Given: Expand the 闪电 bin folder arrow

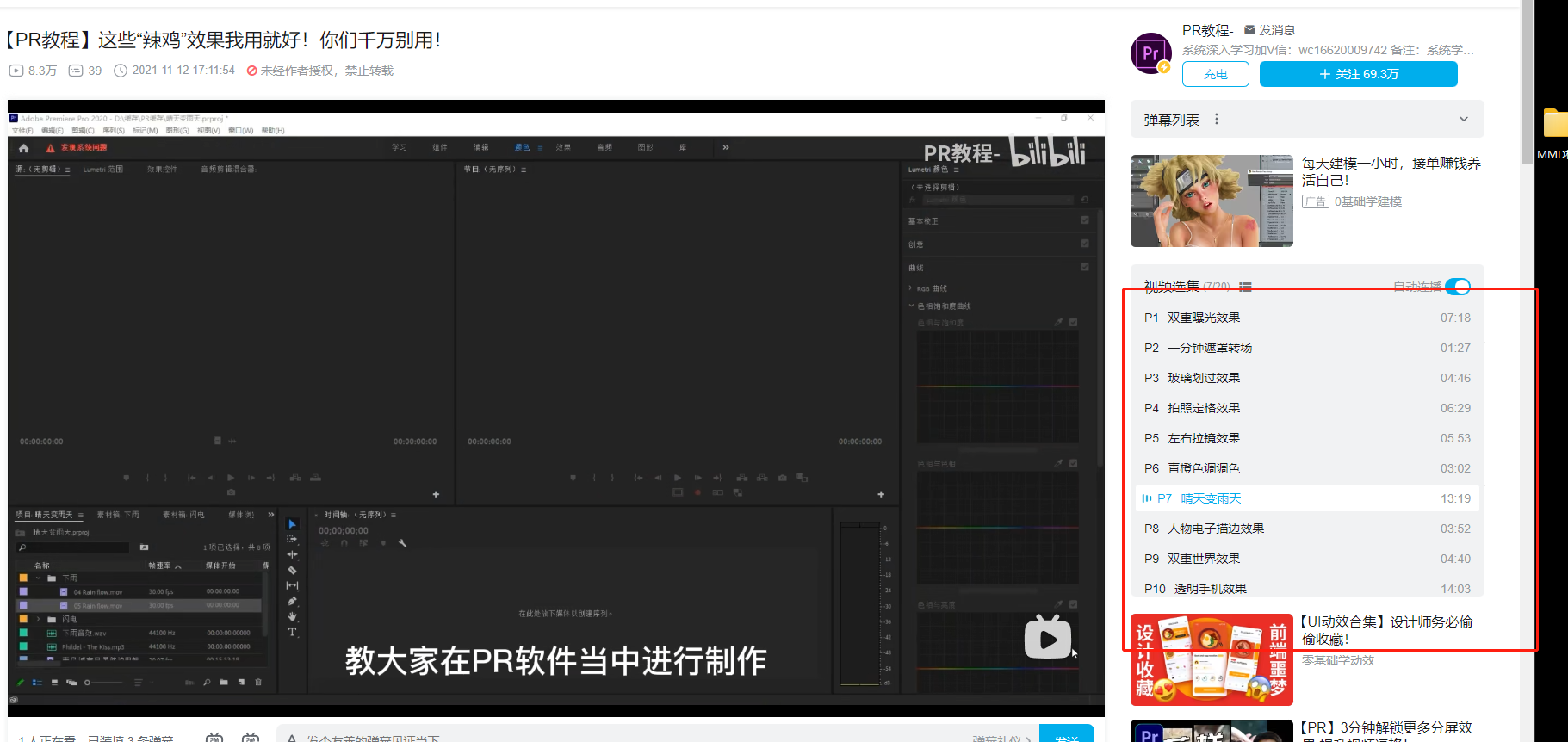Looking at the screenshot, I should coord(39,619).
